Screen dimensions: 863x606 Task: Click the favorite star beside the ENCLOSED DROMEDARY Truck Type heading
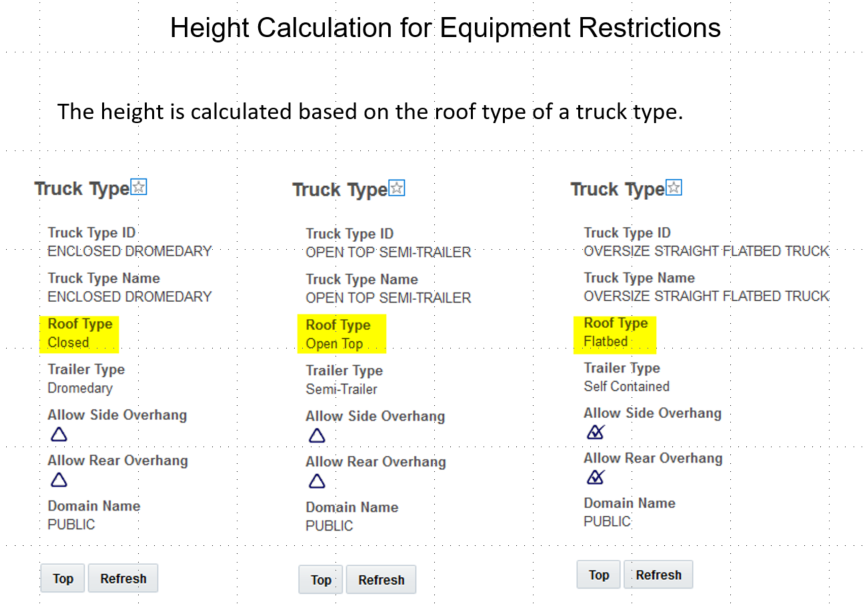point(139,187)
